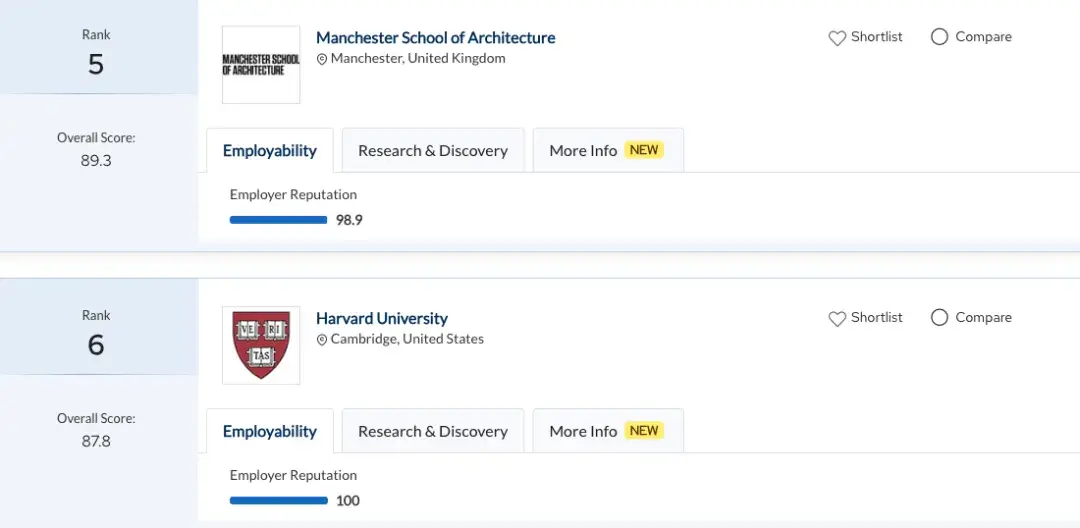The width and height of the screenshot is (1080, 528).
Task: Click location pin next to Manchester, United Kingdom
Action: 322,59
